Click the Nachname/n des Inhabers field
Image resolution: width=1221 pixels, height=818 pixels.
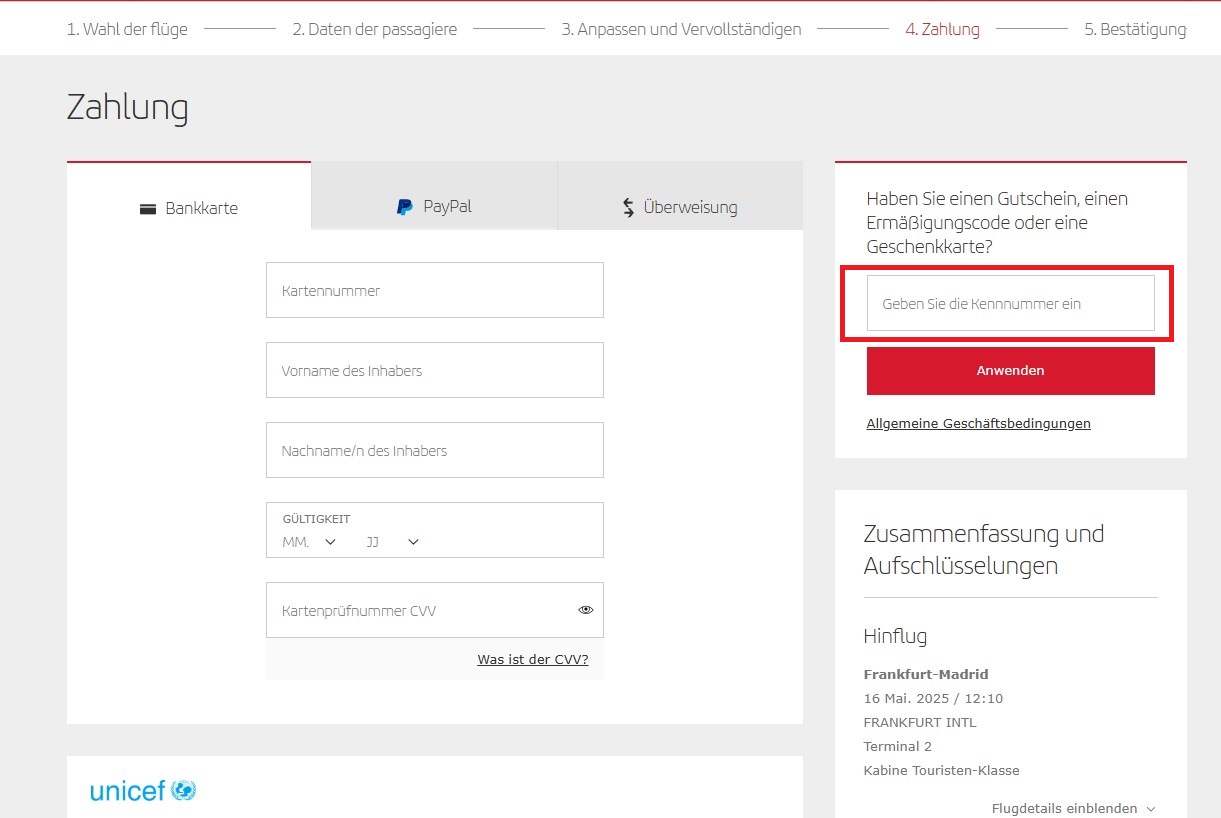[434, 451]
